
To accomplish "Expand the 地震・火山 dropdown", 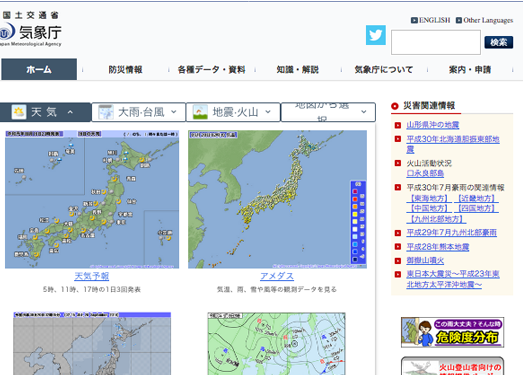I will pyautogui.click(x=268, y=112).
